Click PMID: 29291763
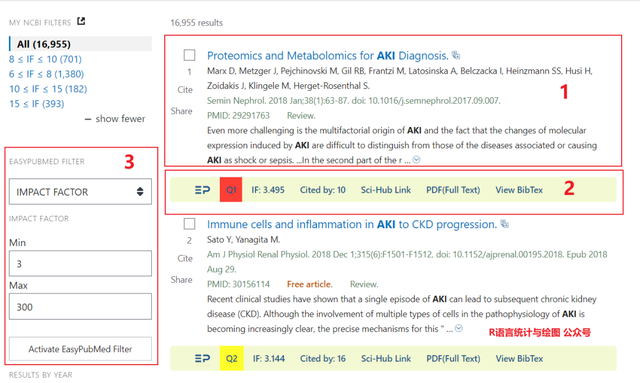 tap(238, 116)
